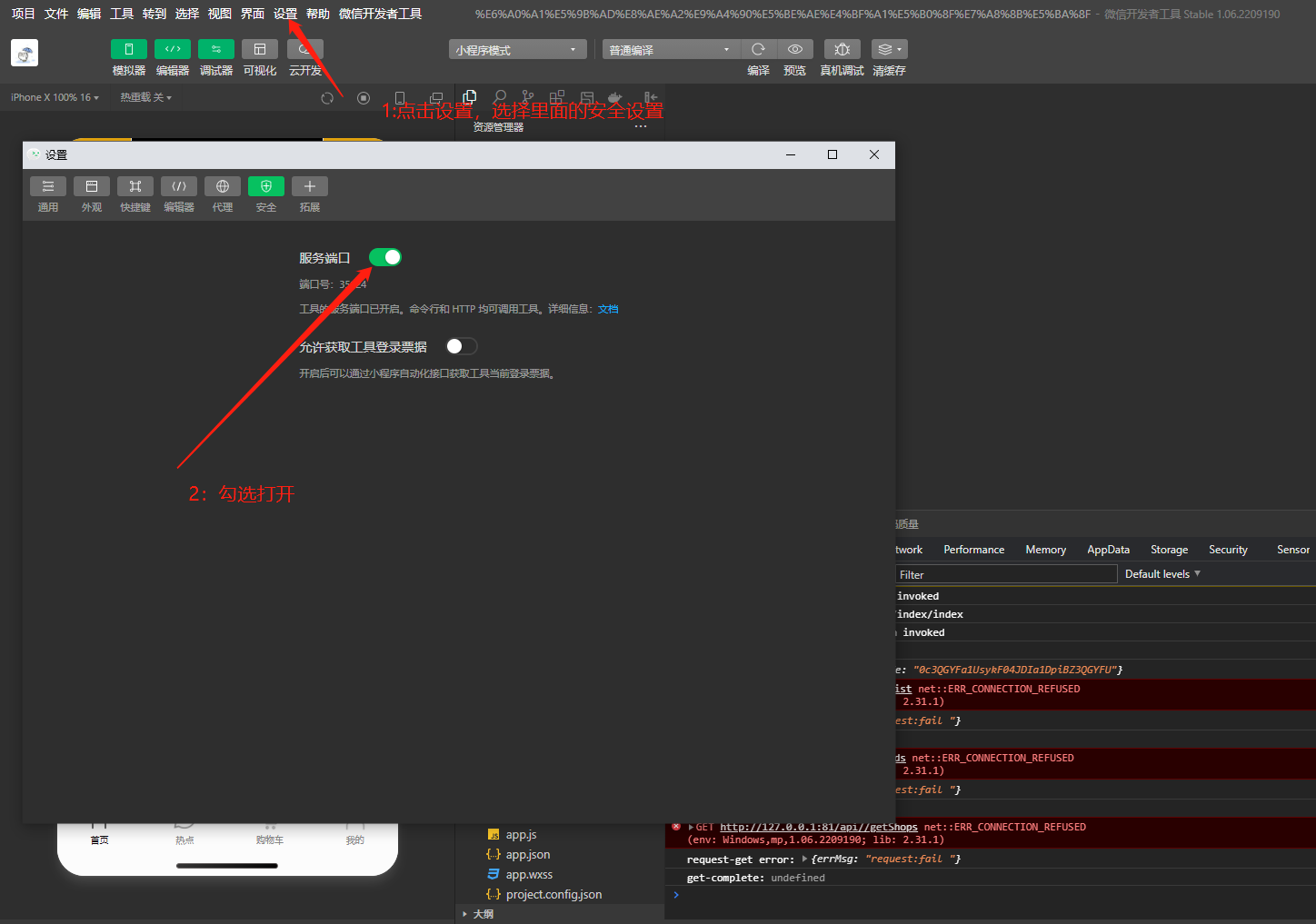Open the 拓展 extensions settings tab
The height and width of the screenshot is (924, 1316).
[x=309, y=187]
